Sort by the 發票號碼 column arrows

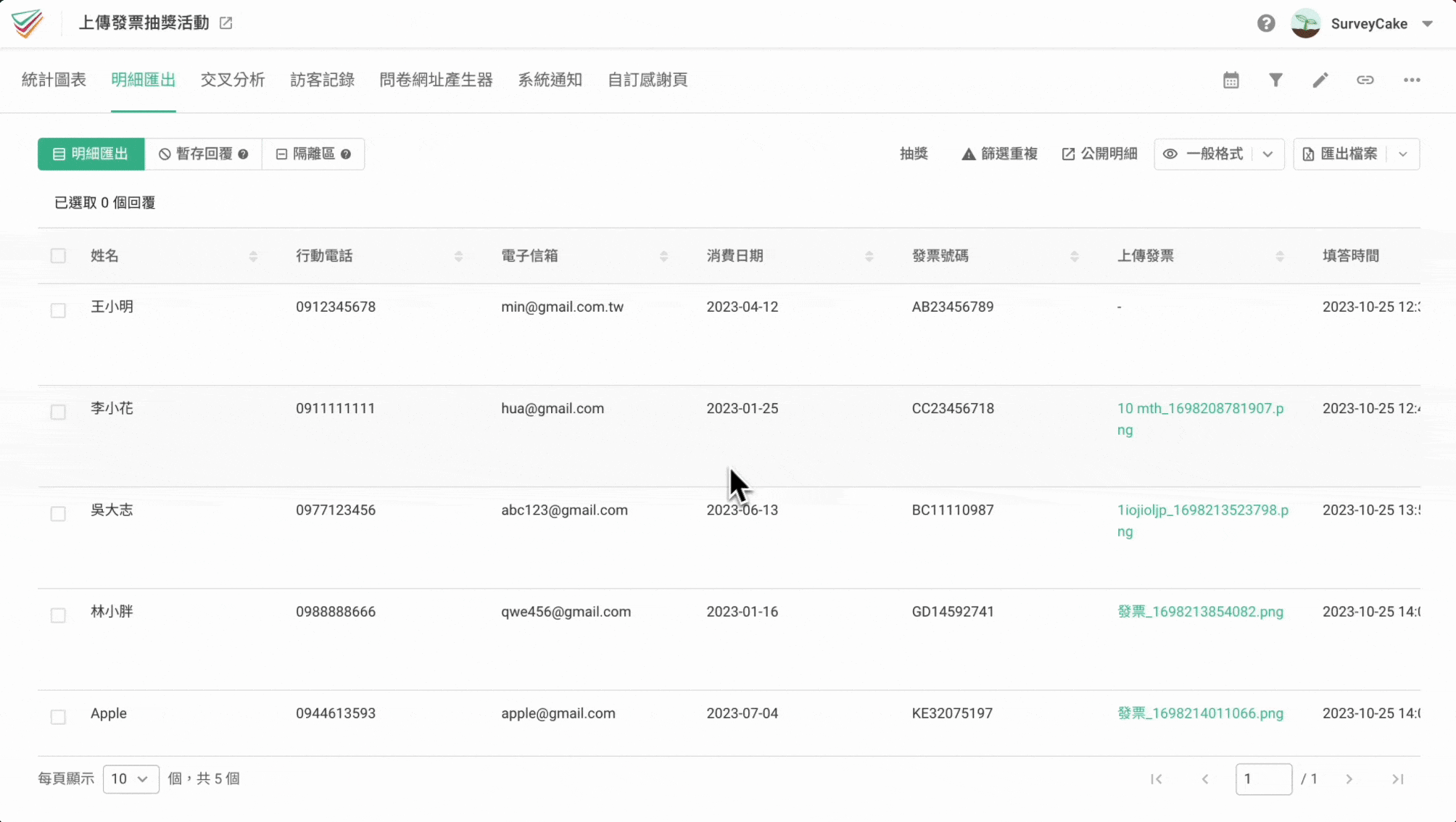click(x=1074, y=257)
